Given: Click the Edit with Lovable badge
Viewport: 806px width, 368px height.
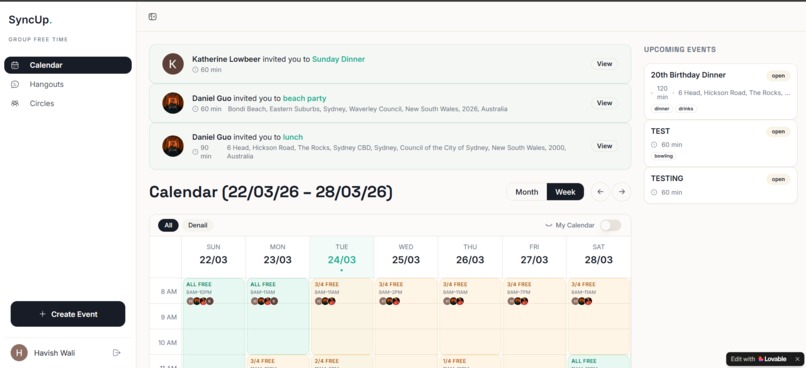Looking at the screenshot, I should (x=759, y=359).
